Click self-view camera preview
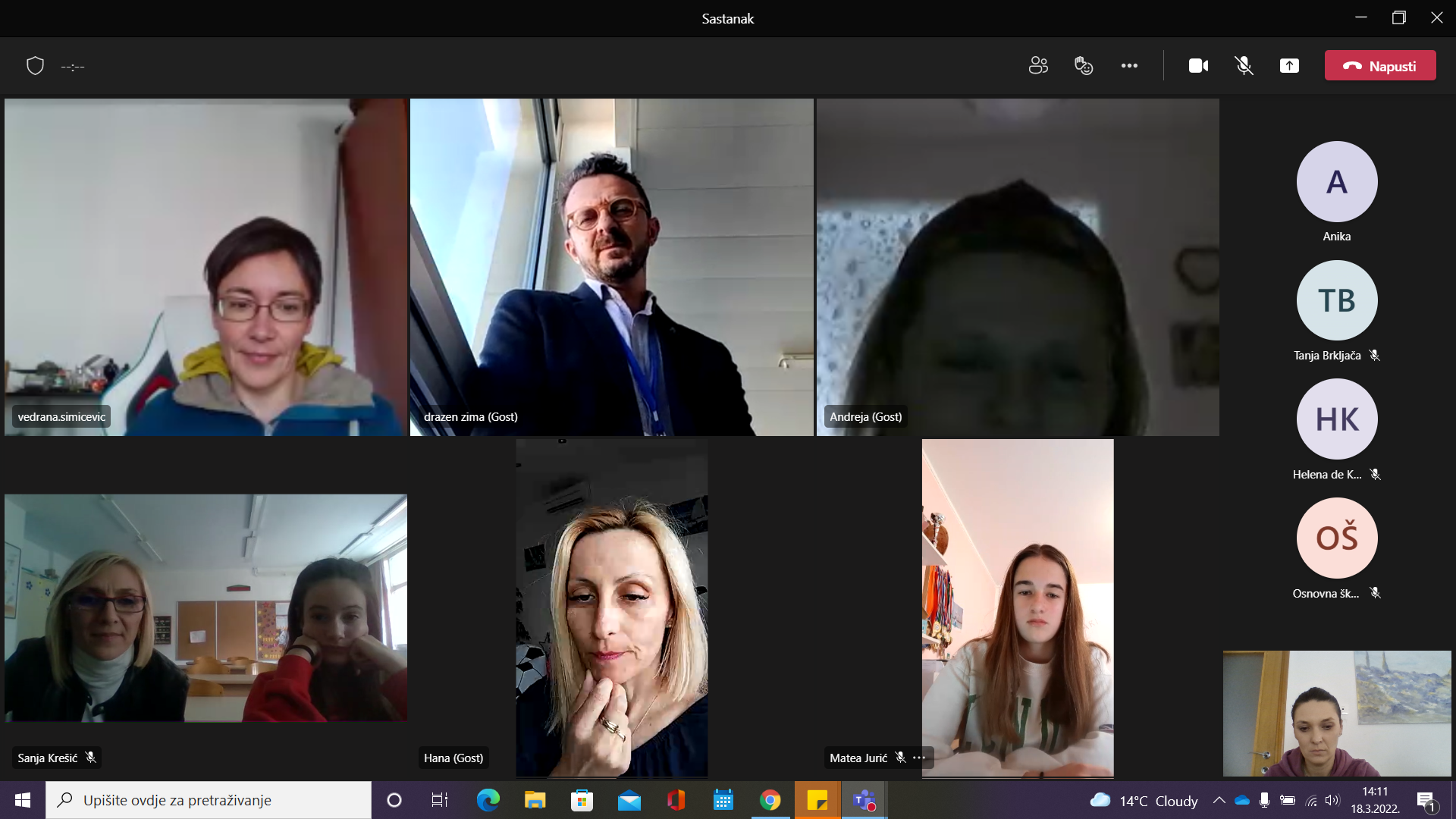 (1337, 714)
